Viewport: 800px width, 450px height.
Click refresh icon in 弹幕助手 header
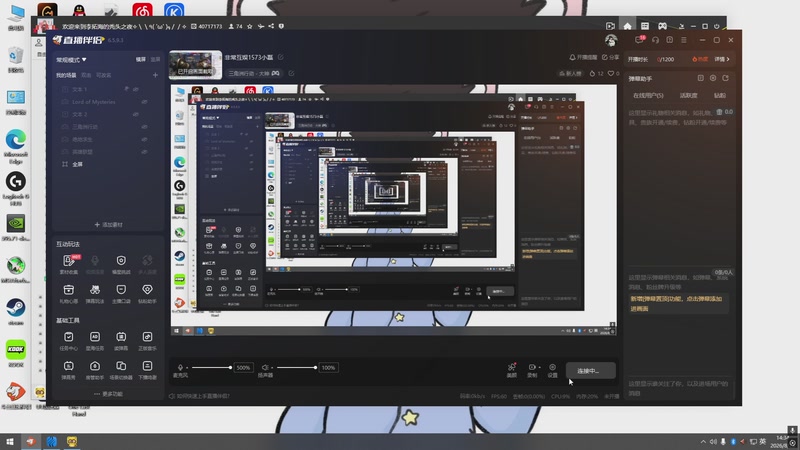726,78
